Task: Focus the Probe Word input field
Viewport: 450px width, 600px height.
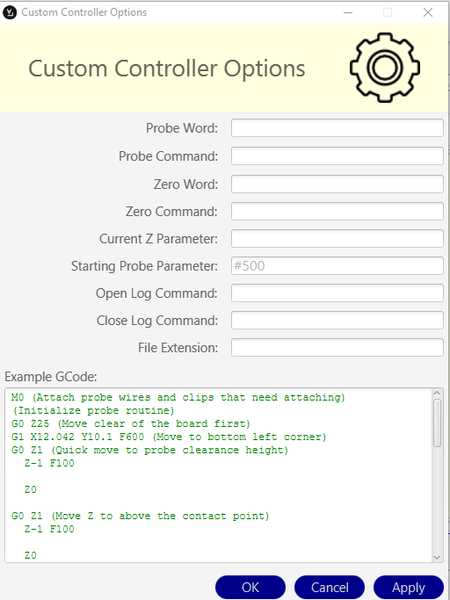Action: click(337, 128)
